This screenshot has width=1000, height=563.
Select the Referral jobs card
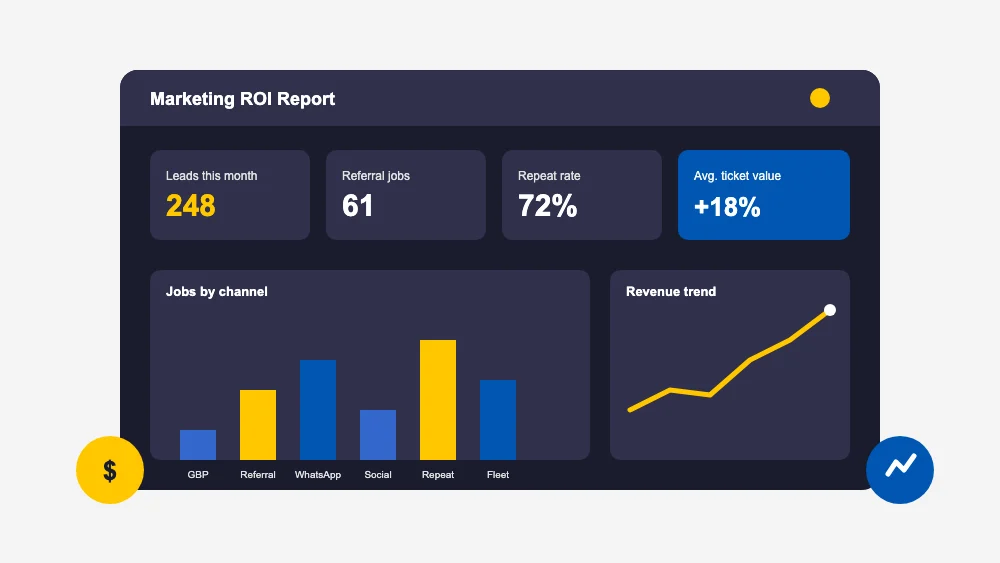coord(406,195)
